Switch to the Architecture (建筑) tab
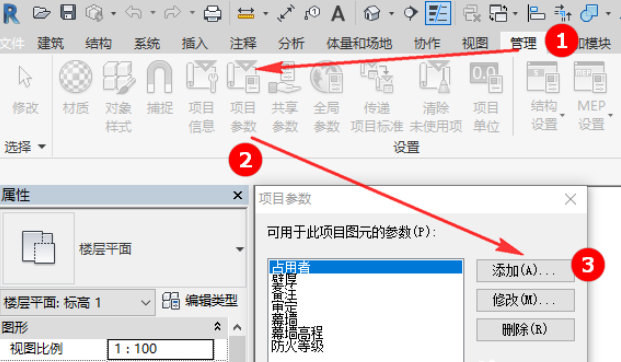 tap(50, 43)
